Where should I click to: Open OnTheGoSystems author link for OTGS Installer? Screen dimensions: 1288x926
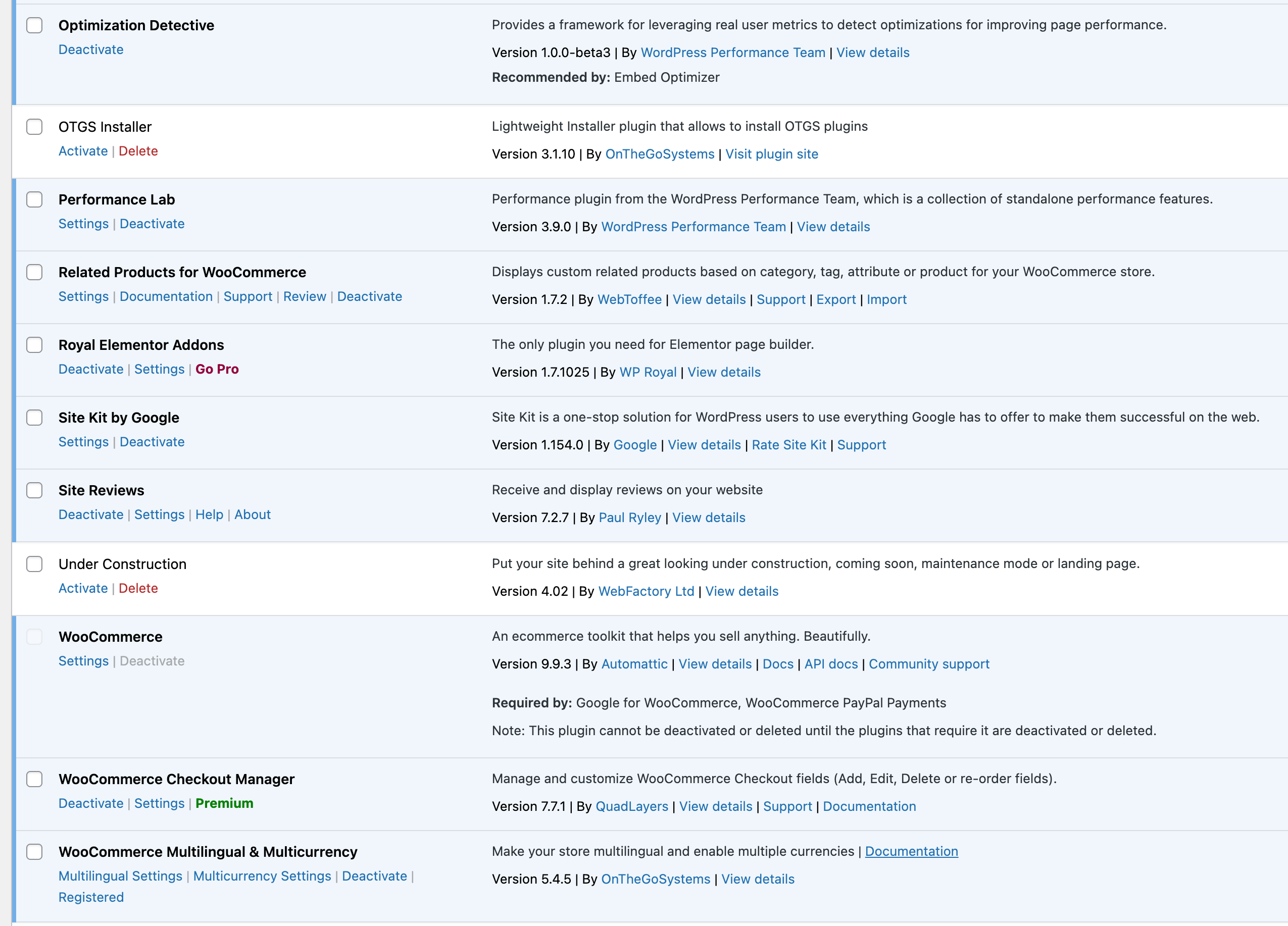(x=660, y=154)
